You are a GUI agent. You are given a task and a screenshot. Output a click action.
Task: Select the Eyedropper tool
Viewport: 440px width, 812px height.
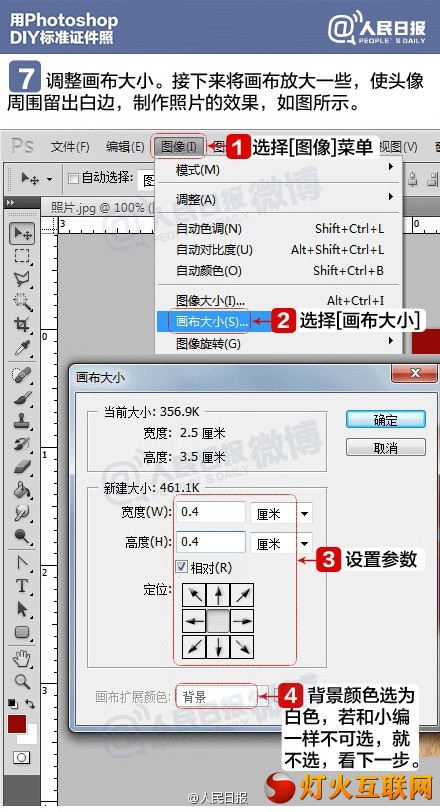click(x=21, y=348)
